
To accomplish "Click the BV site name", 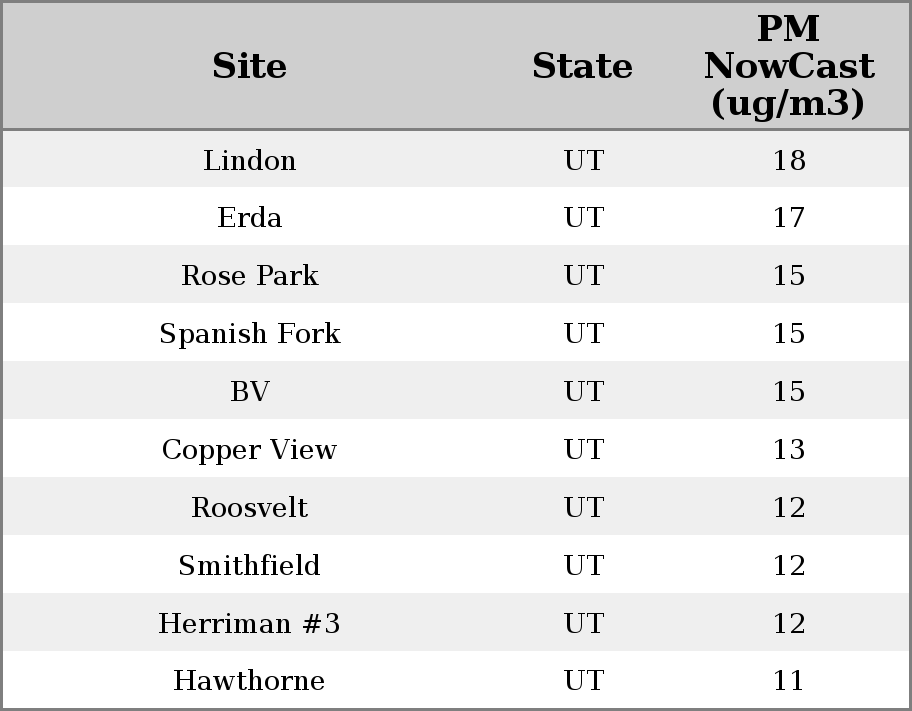I will [249, 392].
